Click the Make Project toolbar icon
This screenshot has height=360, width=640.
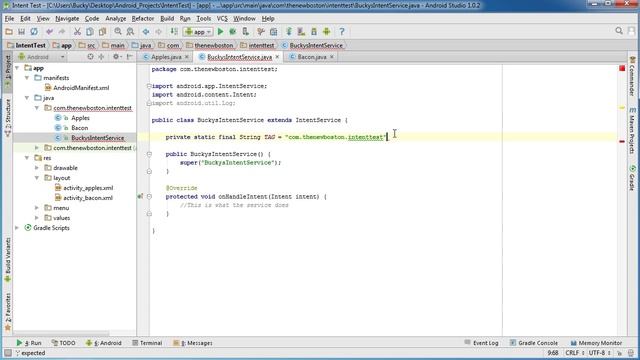pos(174,31)
